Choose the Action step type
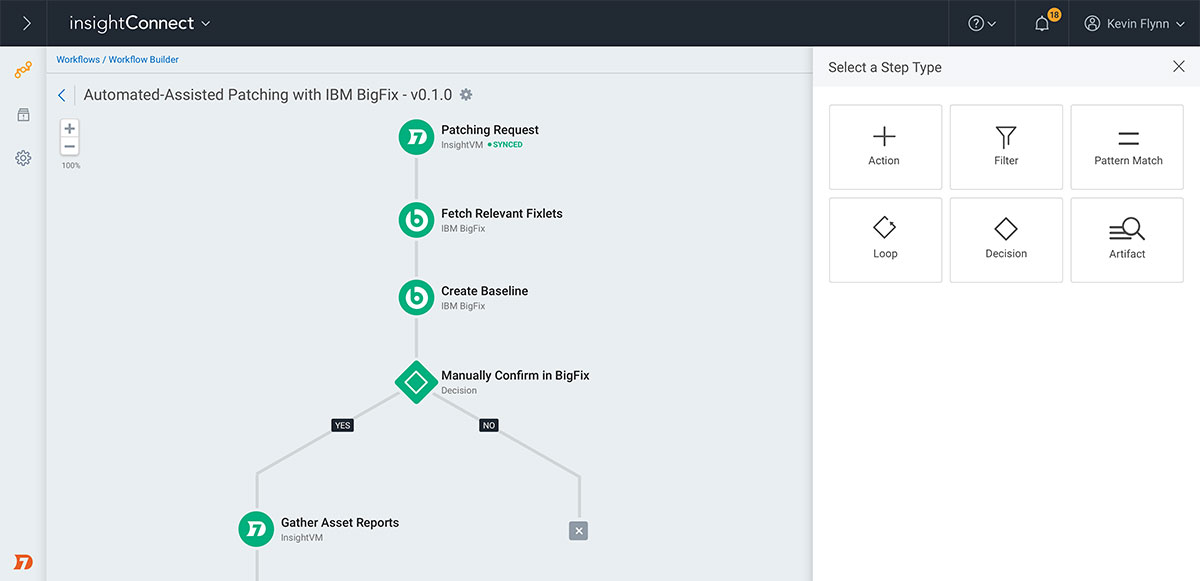 (885, 147)
